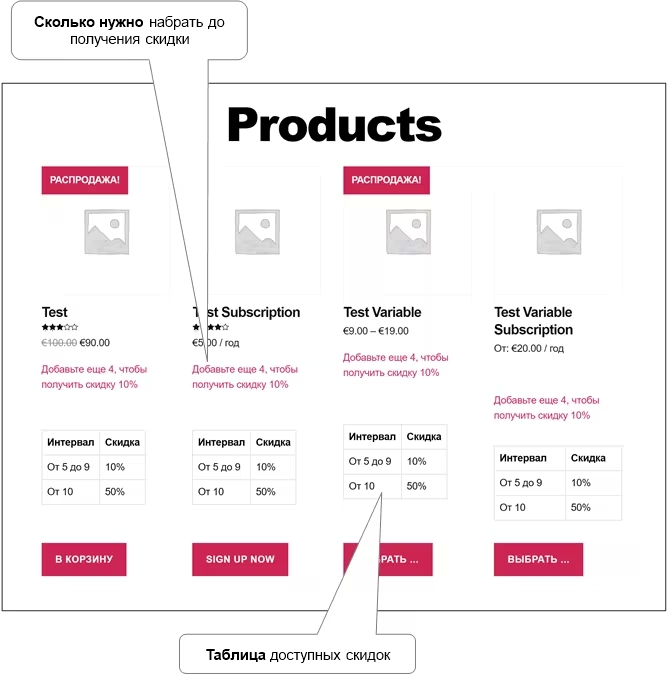
Task: Click the 50% cell in Test Variable's table
Action: pos(417,486)
